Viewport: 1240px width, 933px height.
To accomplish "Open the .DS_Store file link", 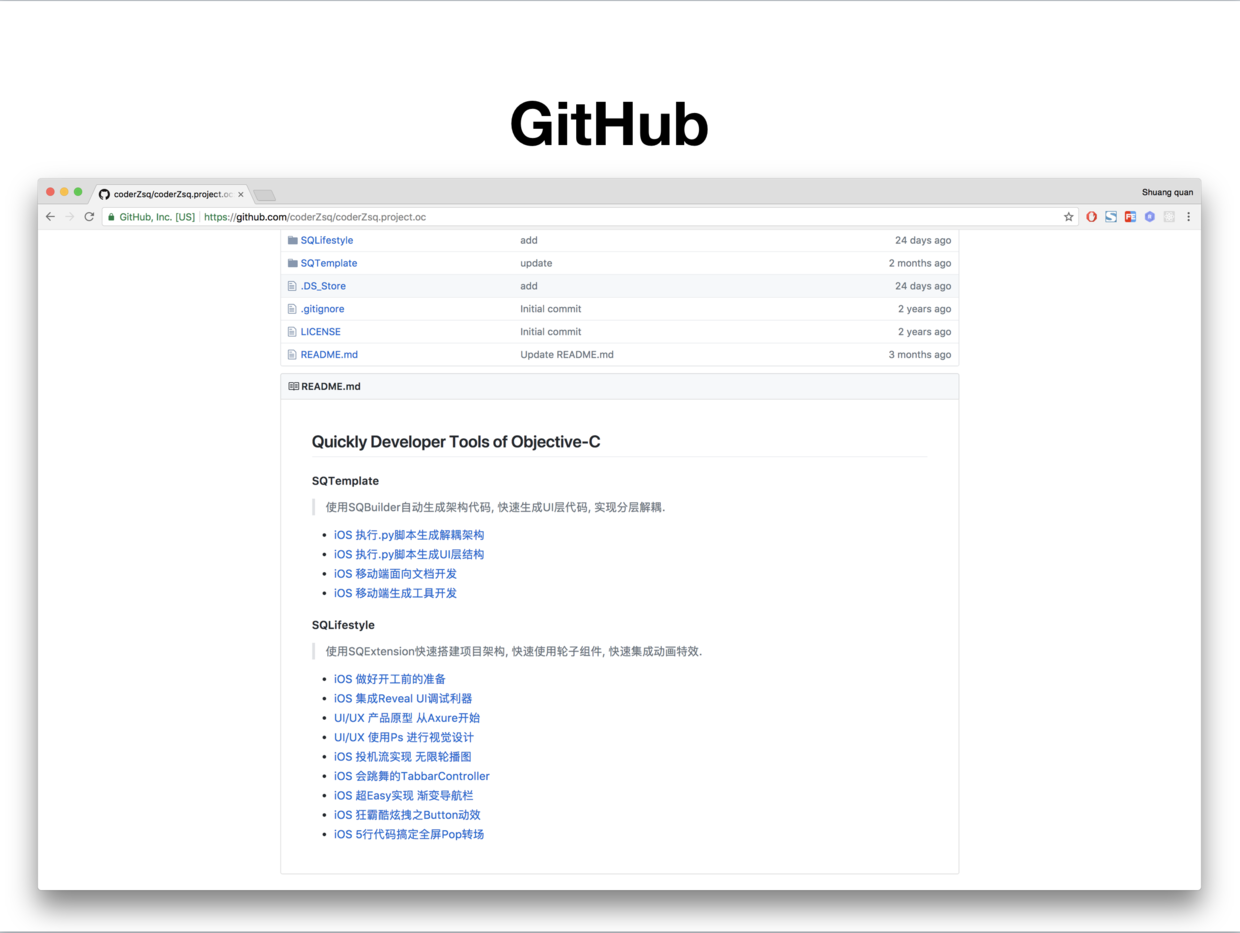I will (x=323, y=286).
